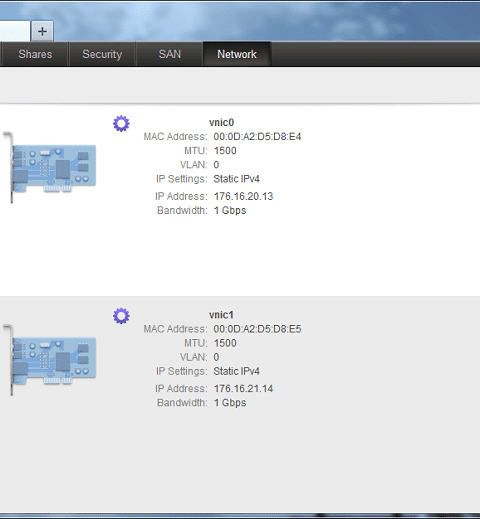Click IP address 176.16.20.13
Viewport: 480px width, 519px height.
[243, 196]
